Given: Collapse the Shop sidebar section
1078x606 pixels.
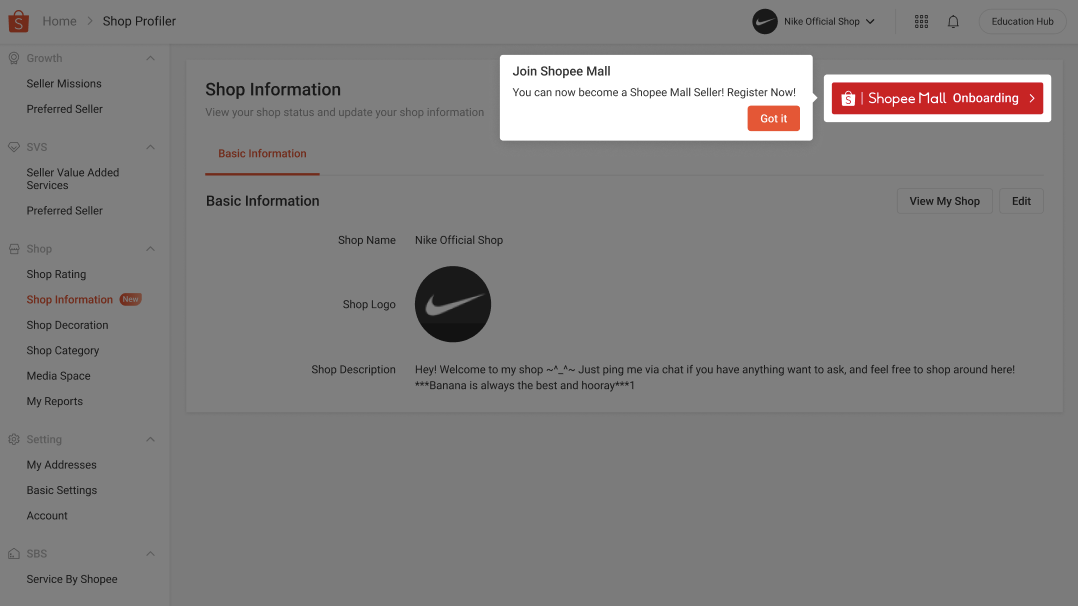Looking at the screenshot, I should (x=150, y=248).
